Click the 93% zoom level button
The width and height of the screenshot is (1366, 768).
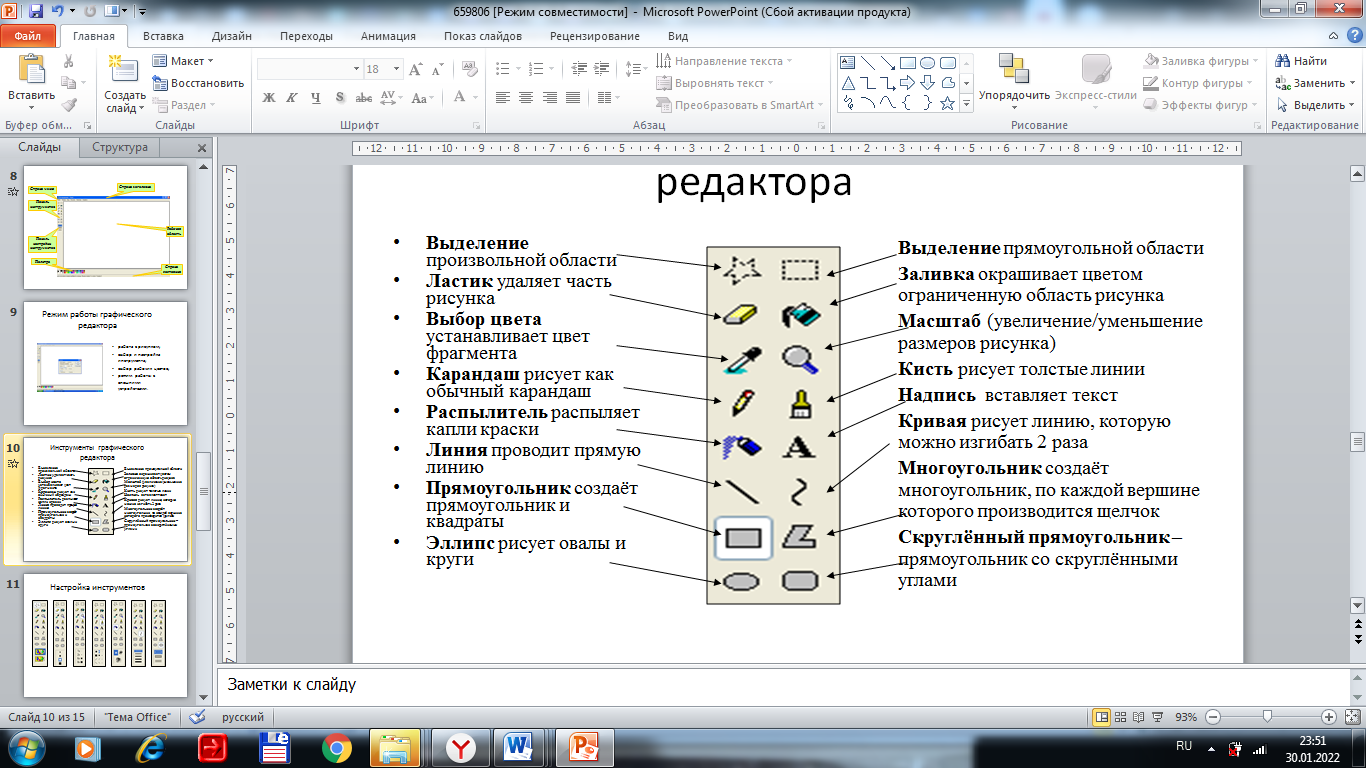1186,717
